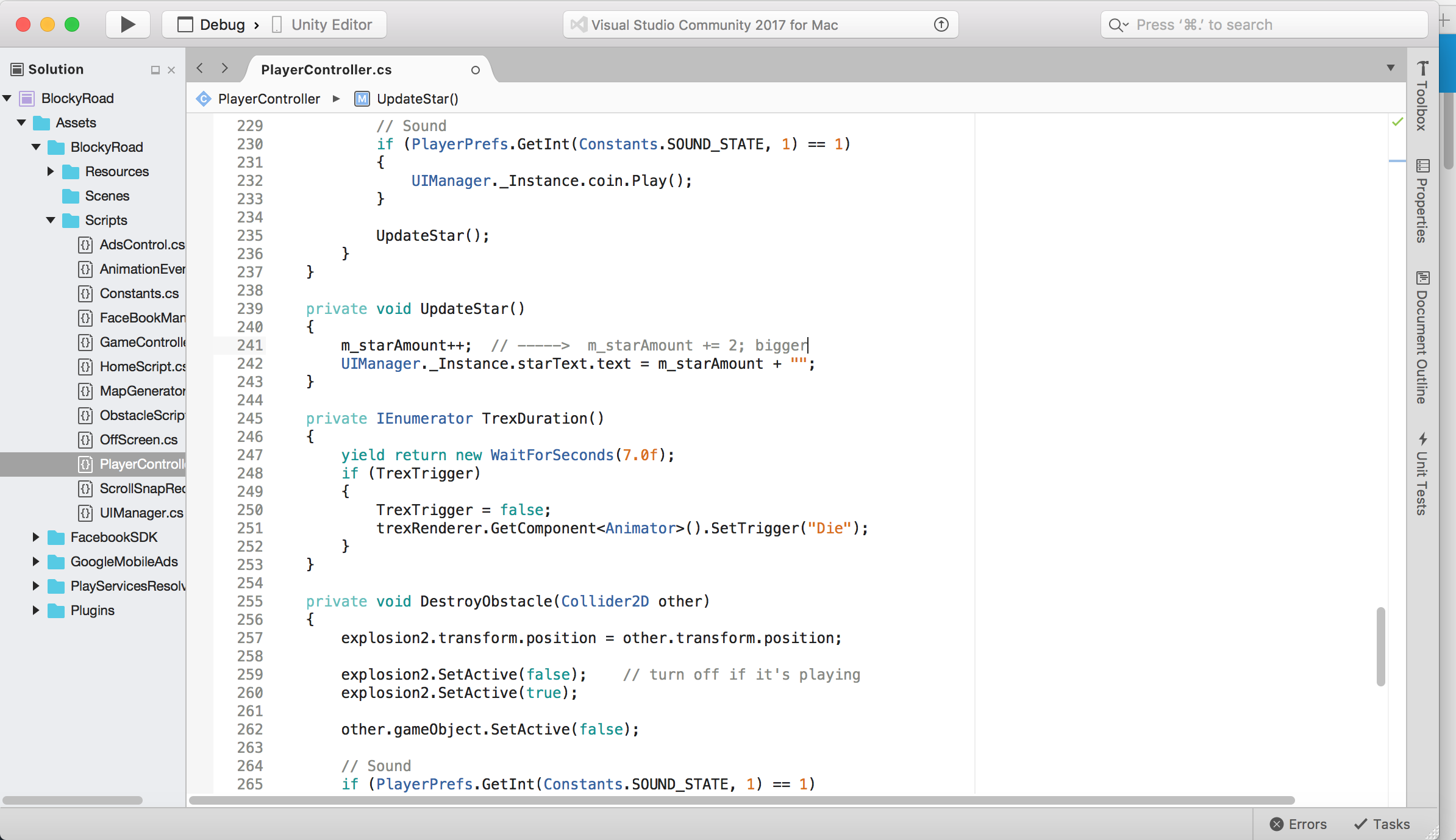1456x840 pixels.
Task: Open the Document Outline side pad
Action: coord(1422,337)
